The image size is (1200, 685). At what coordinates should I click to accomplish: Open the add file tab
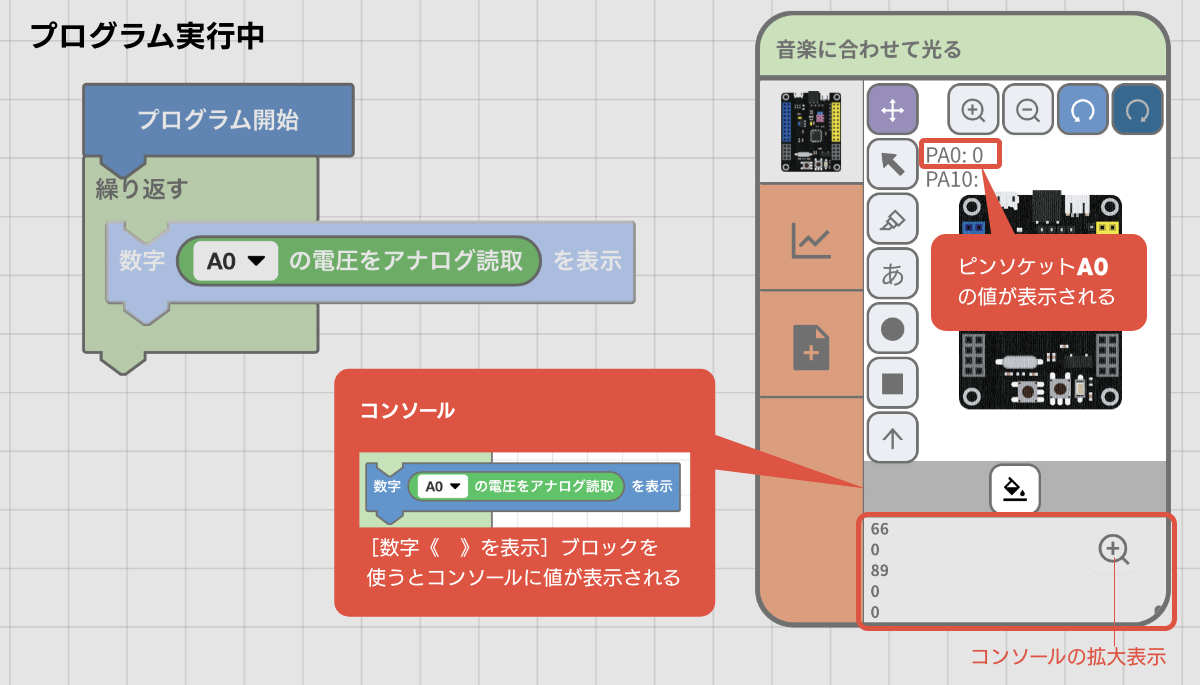811,345
